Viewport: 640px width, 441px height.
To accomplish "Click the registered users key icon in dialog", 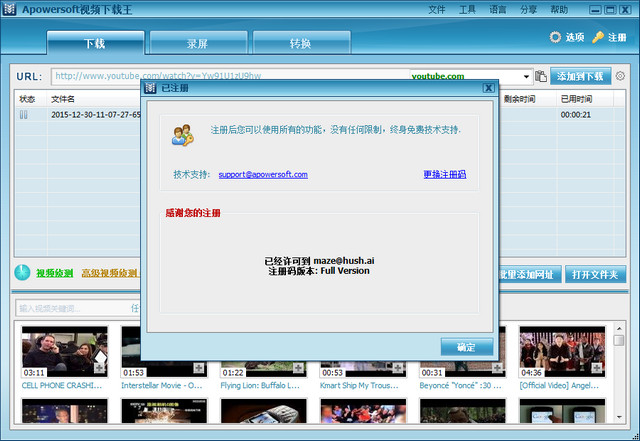I will coord(182,135).
